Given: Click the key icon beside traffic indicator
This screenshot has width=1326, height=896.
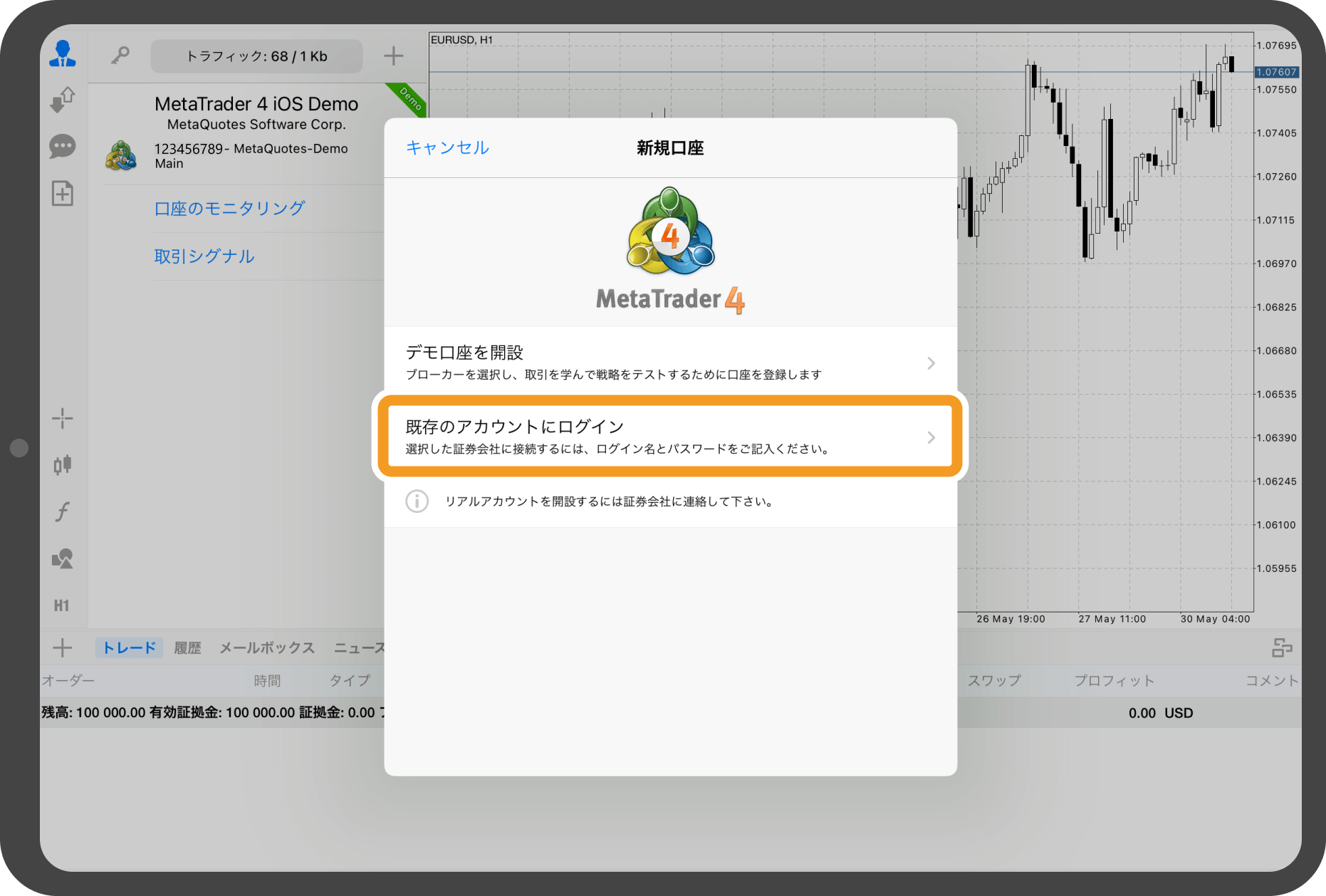Looking at the screenshot, I should (x=120, y=56).
